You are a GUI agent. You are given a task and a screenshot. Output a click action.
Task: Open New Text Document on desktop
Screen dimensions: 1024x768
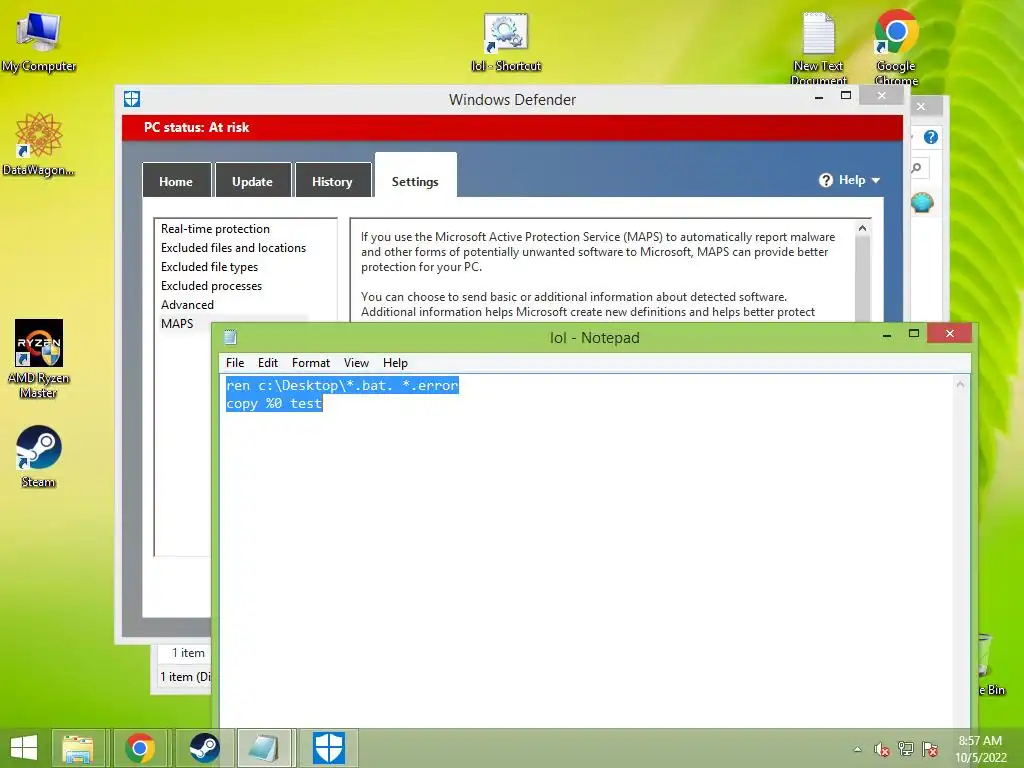818,48
